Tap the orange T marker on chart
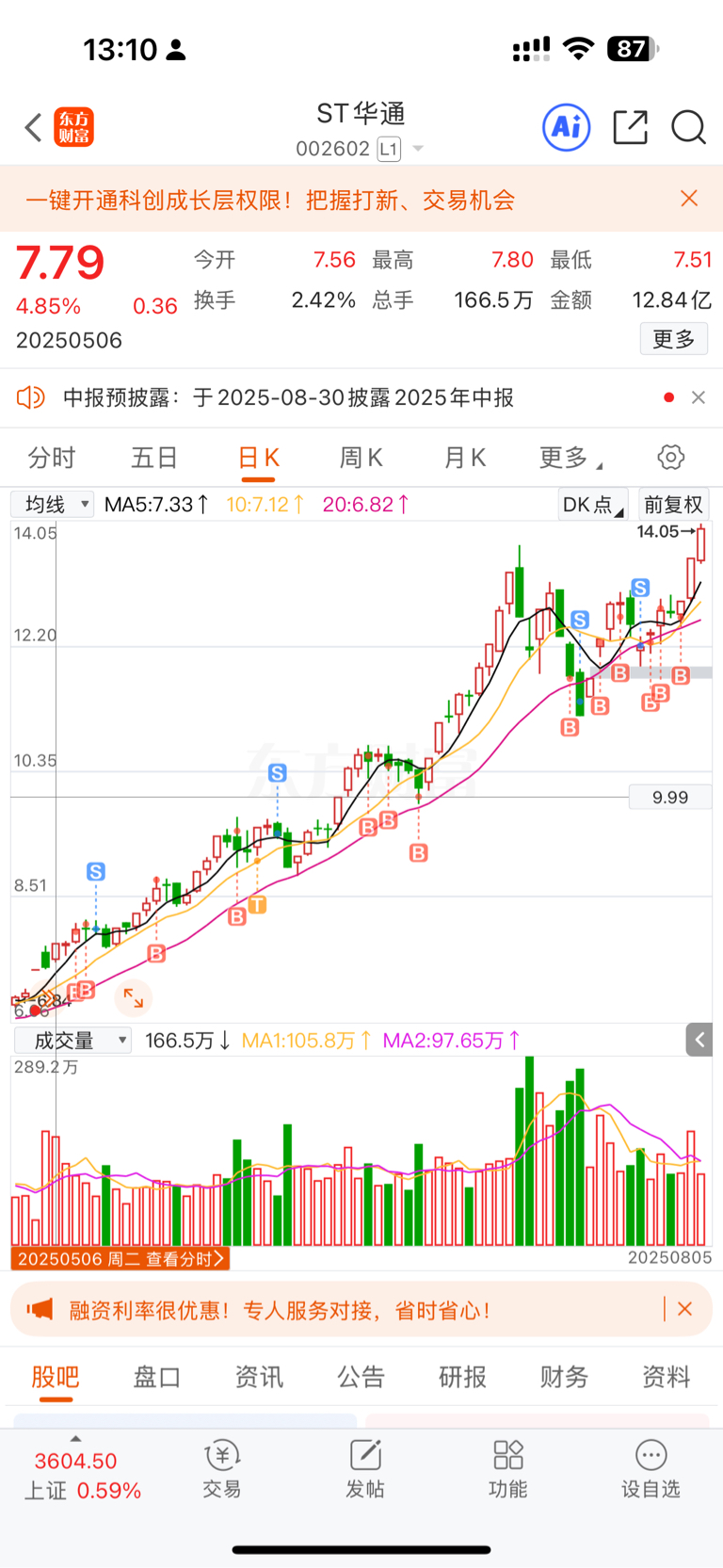 point(257,905)
